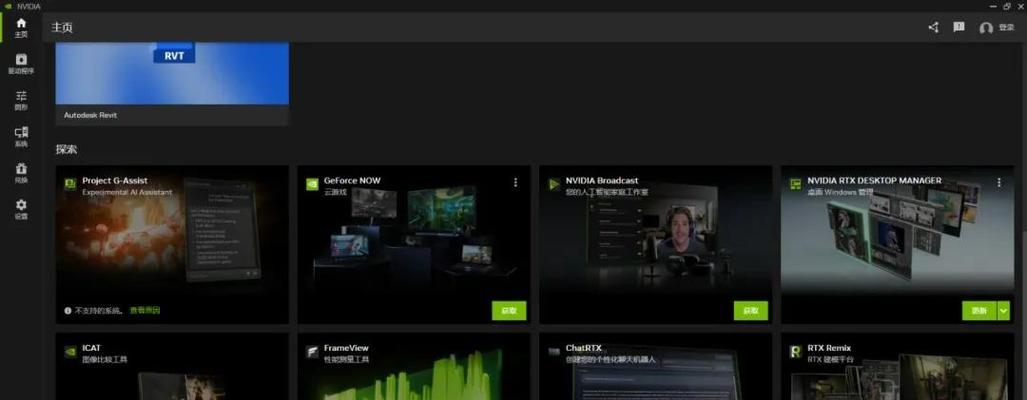
Task: Click the "Project G-Assist" title text
Action: pyautogui.click(x=115, y=181)
